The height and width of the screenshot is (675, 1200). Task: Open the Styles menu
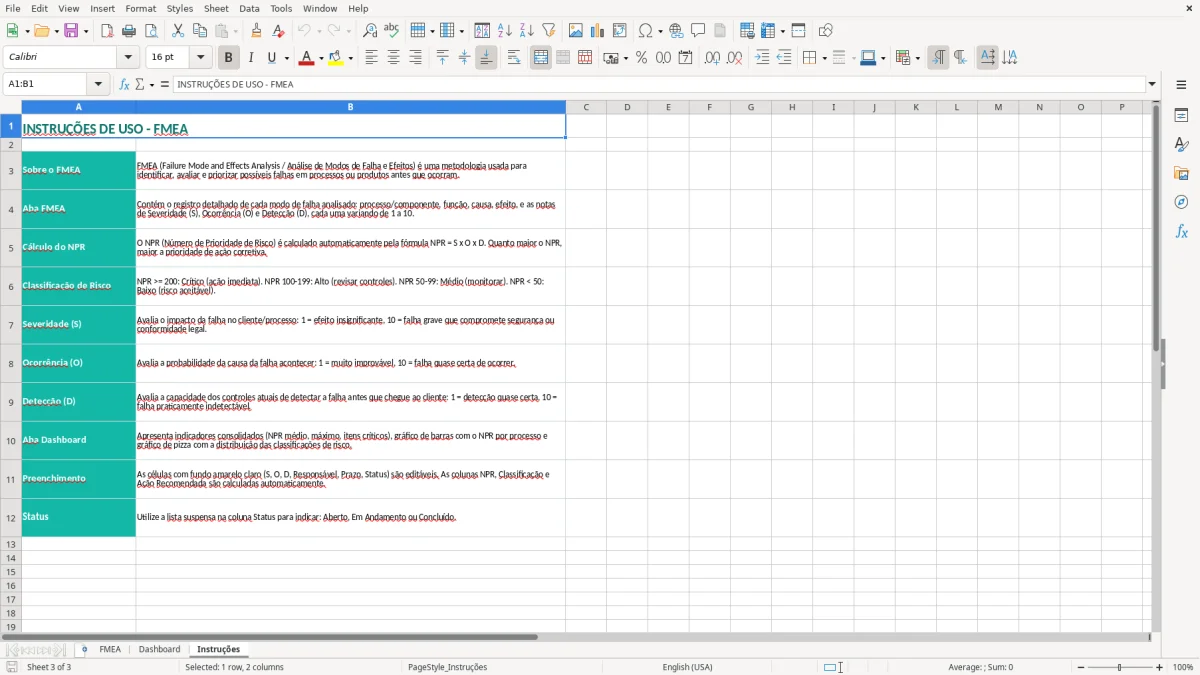tap(180, 8)
